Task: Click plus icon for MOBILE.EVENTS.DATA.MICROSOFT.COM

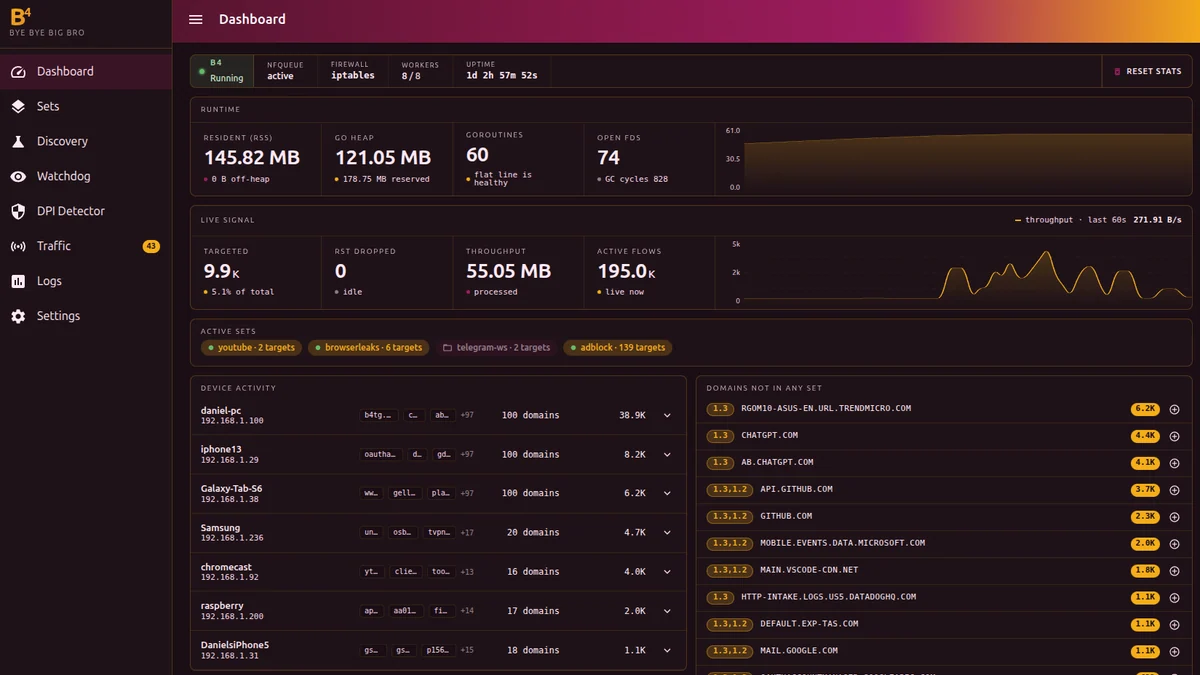Action: click(x=1174, y=544)
